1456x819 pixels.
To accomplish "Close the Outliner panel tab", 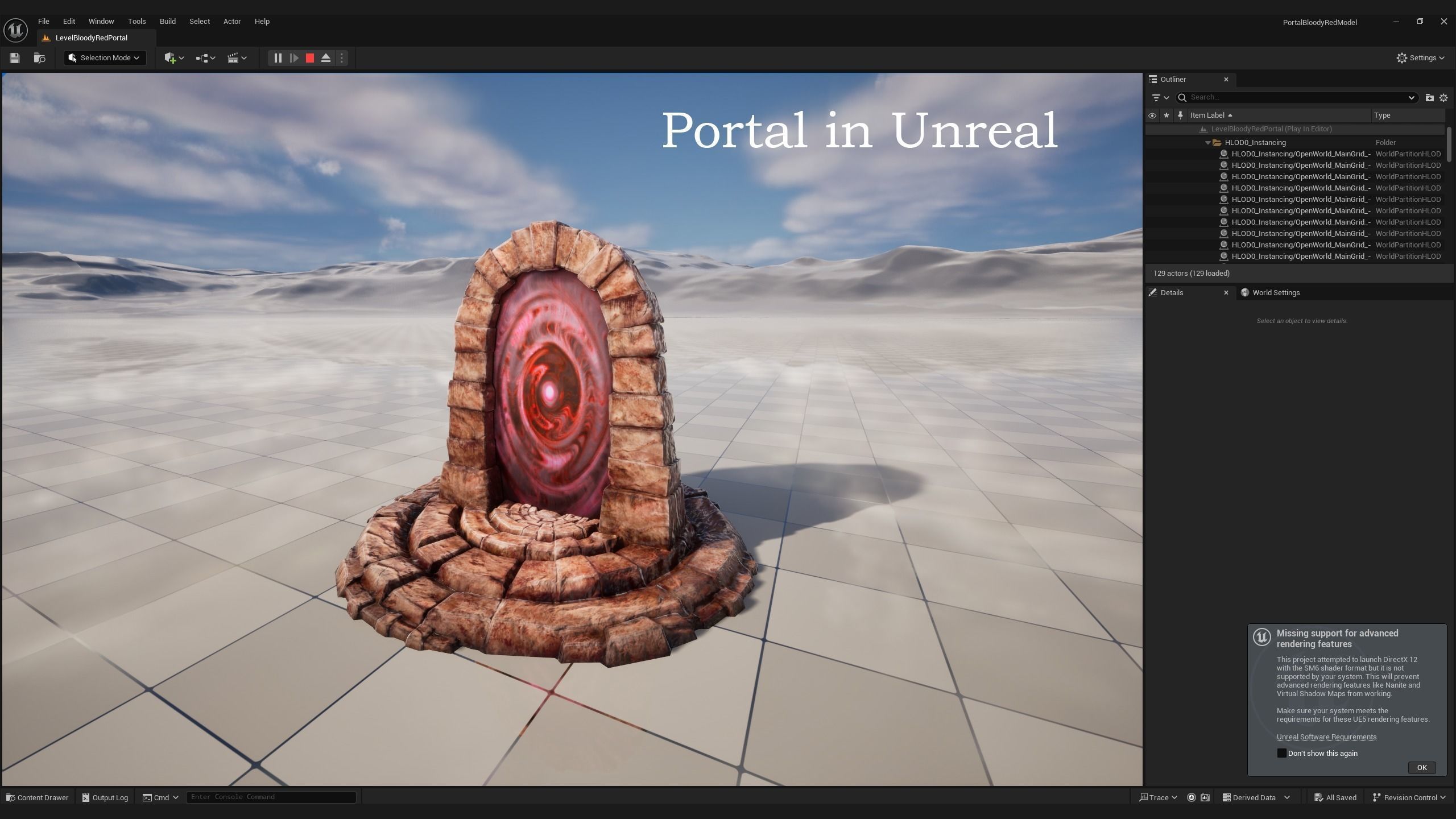I will pos(1226,80).
